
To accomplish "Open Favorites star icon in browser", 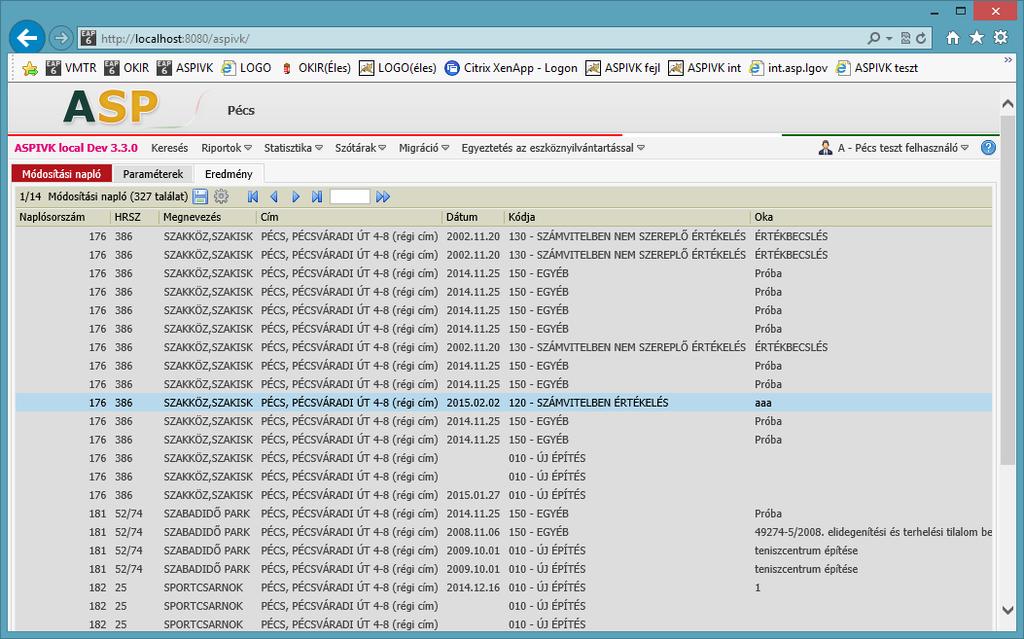I will click(x=976, y=38).
